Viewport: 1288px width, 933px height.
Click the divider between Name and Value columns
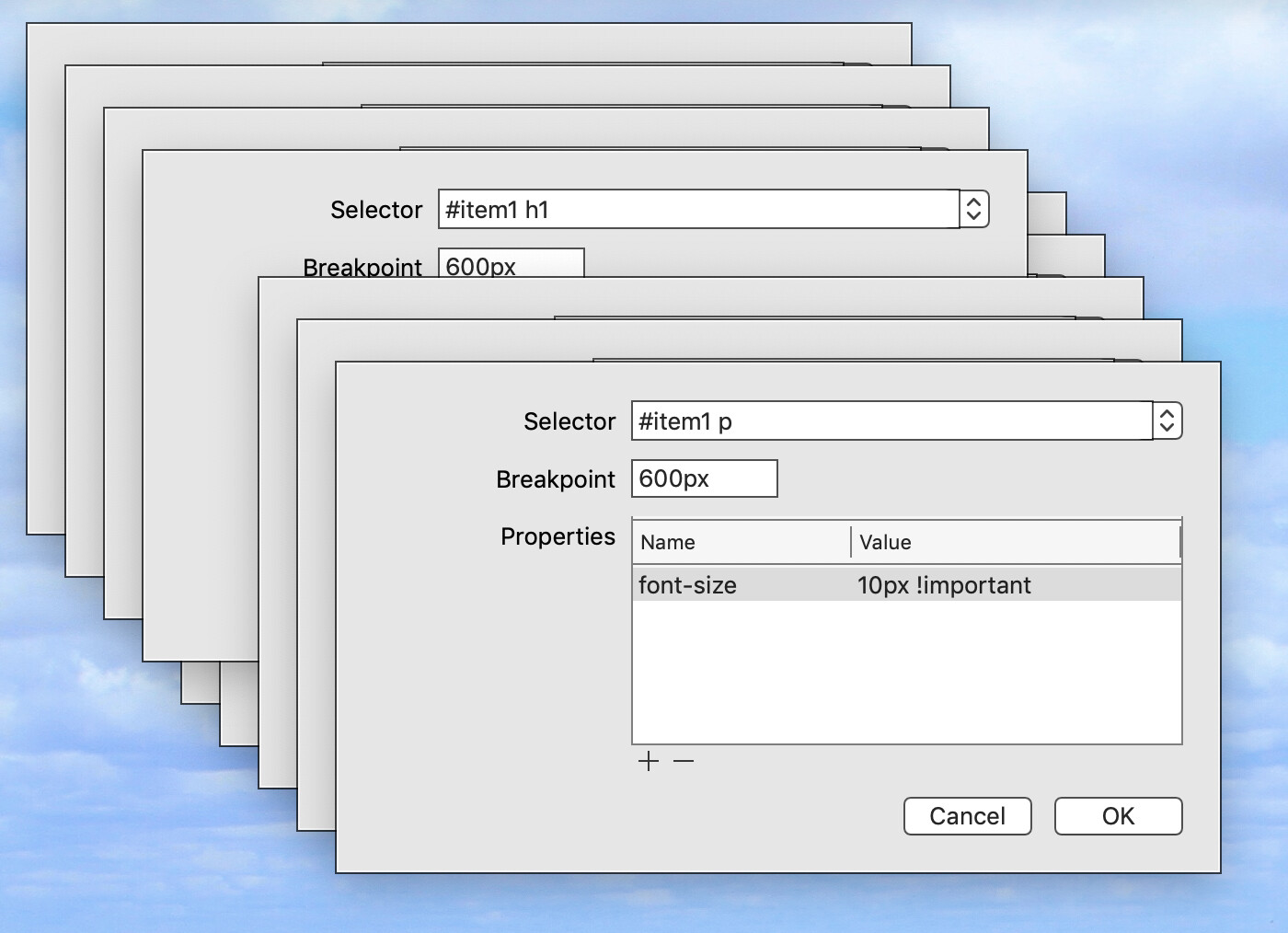click(x=851, y=542)
